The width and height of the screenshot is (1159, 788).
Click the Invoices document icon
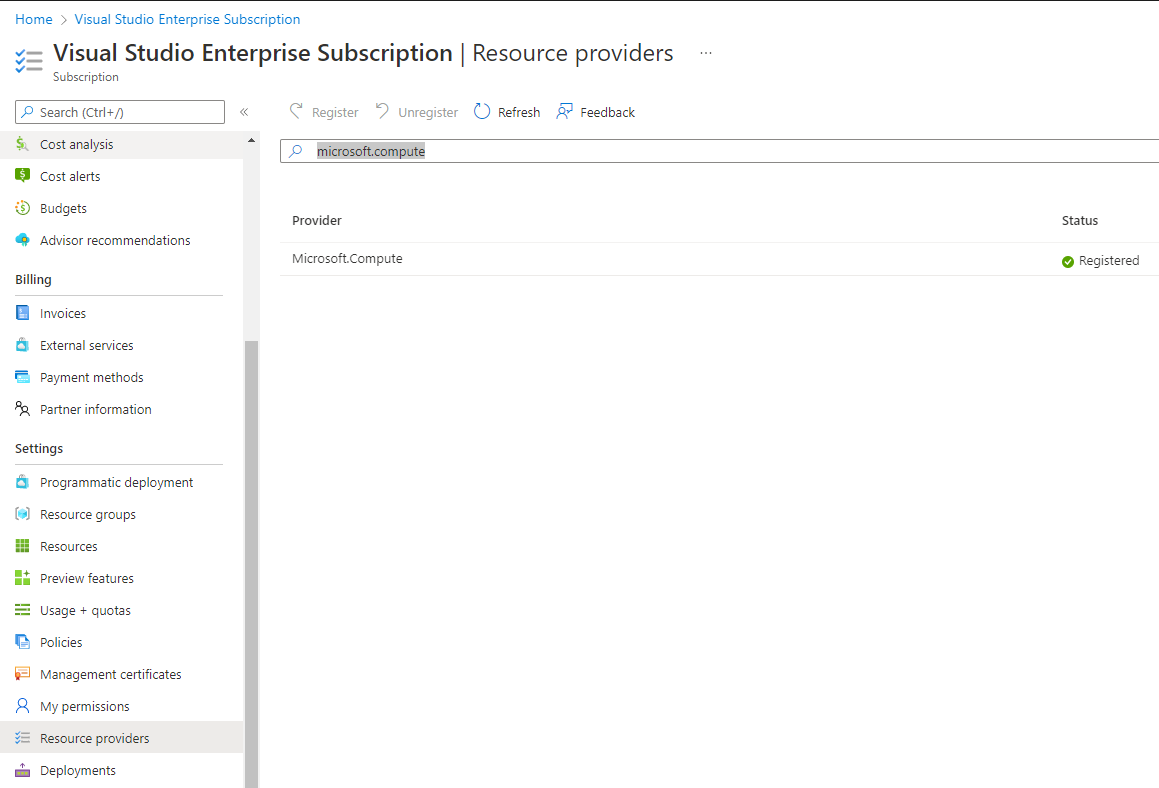[22, 313]
